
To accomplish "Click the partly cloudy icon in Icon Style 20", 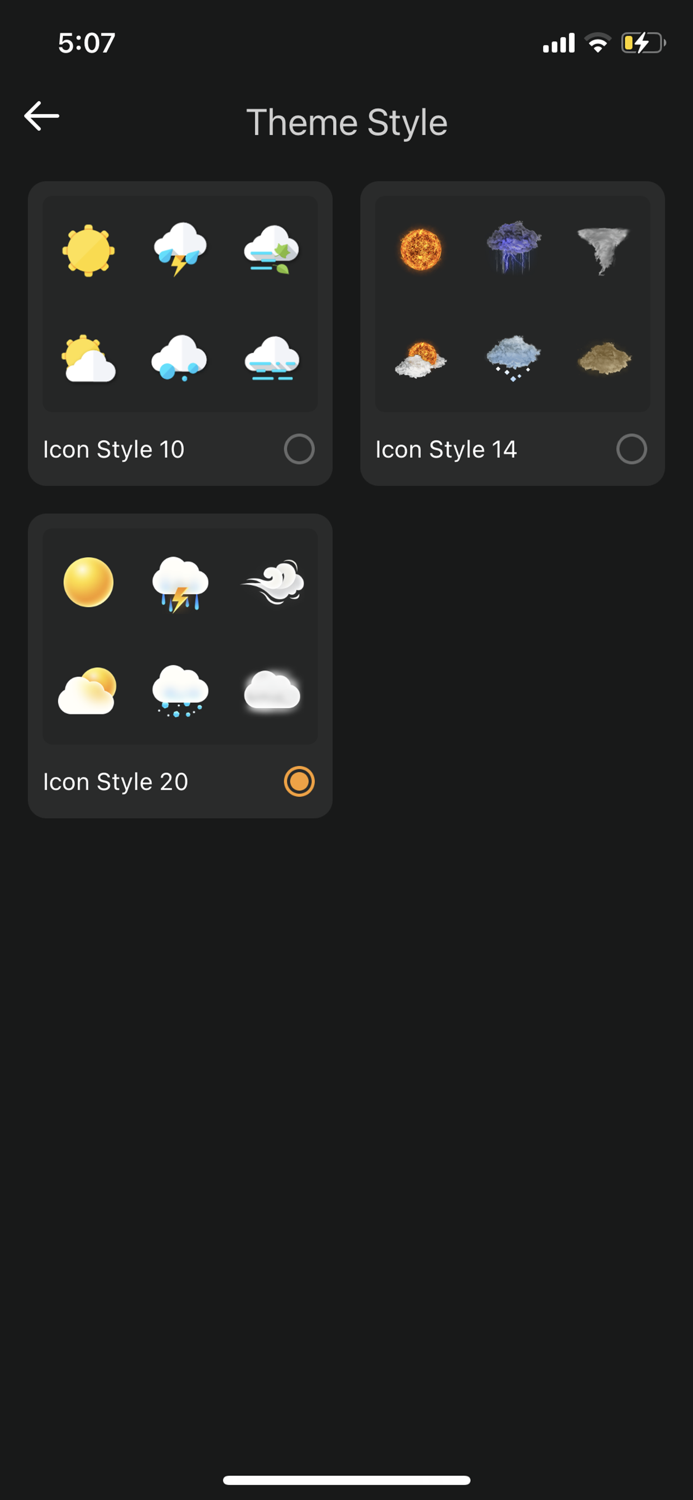I will pos(88,691).
